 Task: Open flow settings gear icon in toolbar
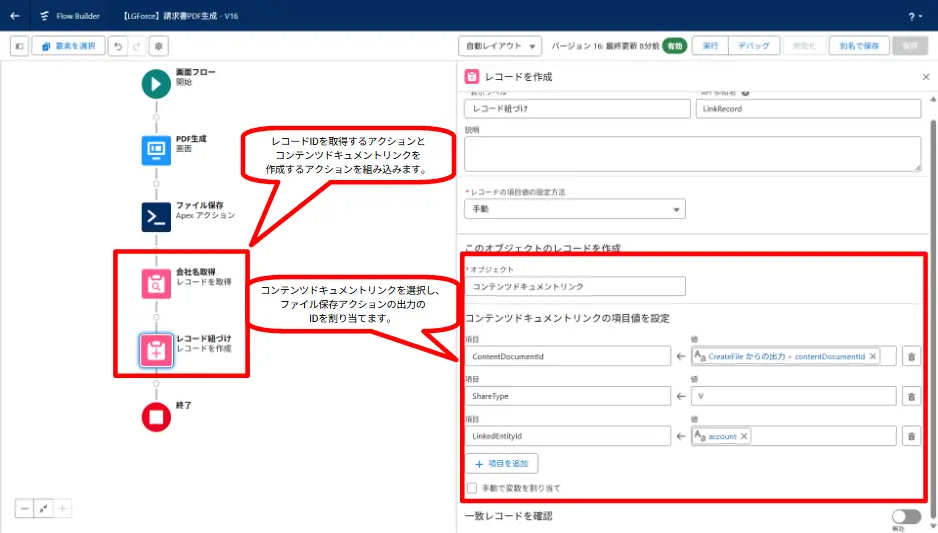[158, 46]
